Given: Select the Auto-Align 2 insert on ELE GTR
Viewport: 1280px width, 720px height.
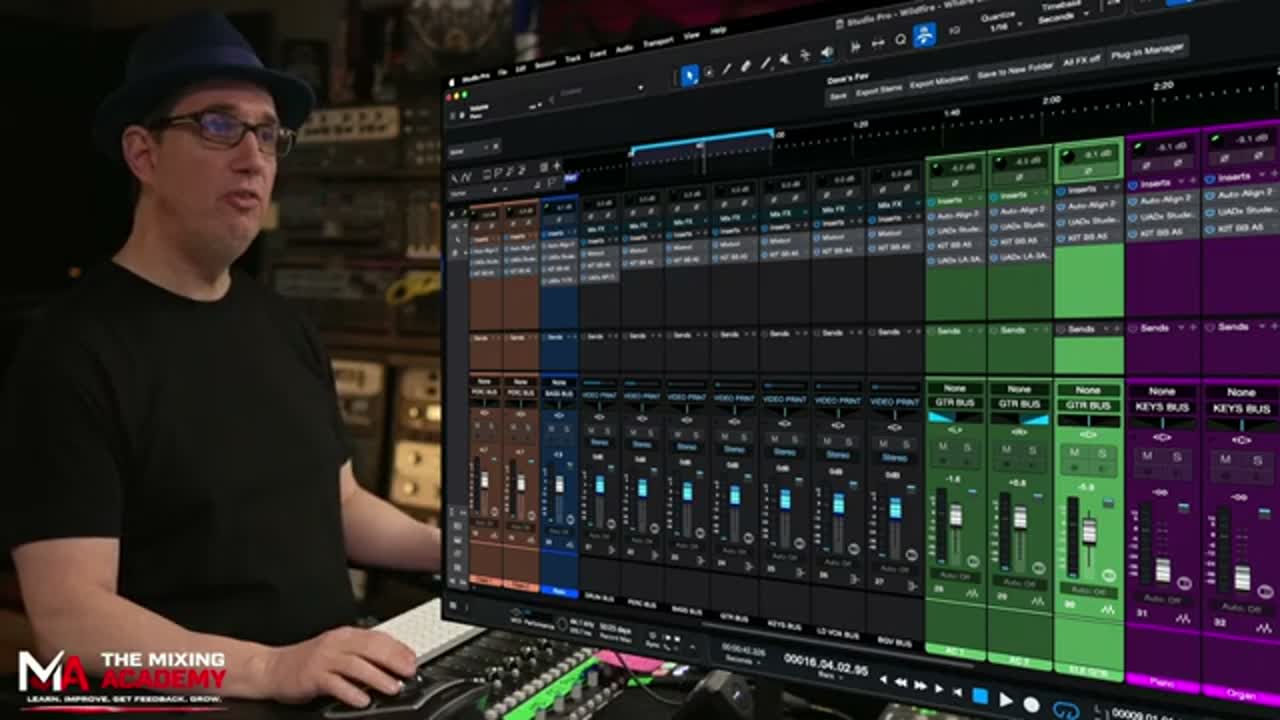Looking at the screenshot, I should pos(1092,205).
